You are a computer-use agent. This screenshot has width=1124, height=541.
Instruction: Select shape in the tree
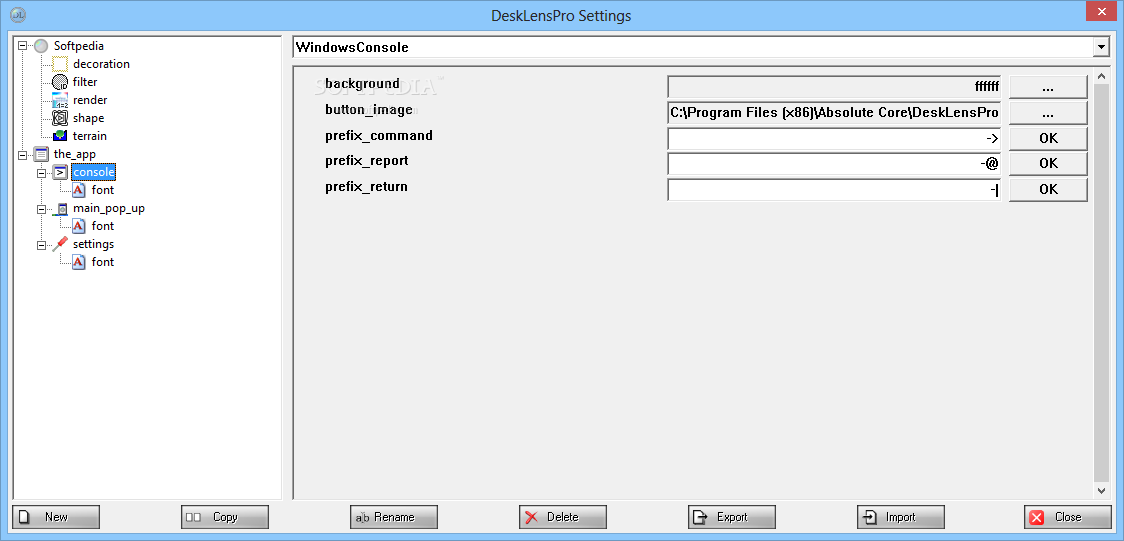click(x=88, y=118)
